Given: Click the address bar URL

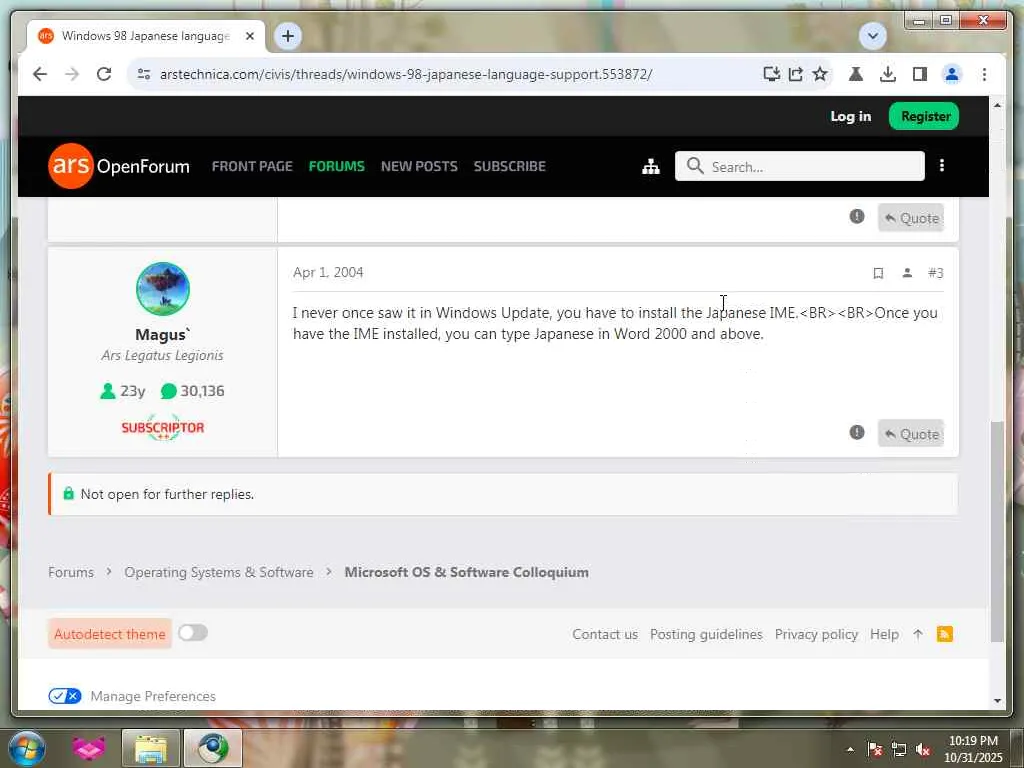Looking at the screenshot, I should pyautogui.click(x=406, y=74).
